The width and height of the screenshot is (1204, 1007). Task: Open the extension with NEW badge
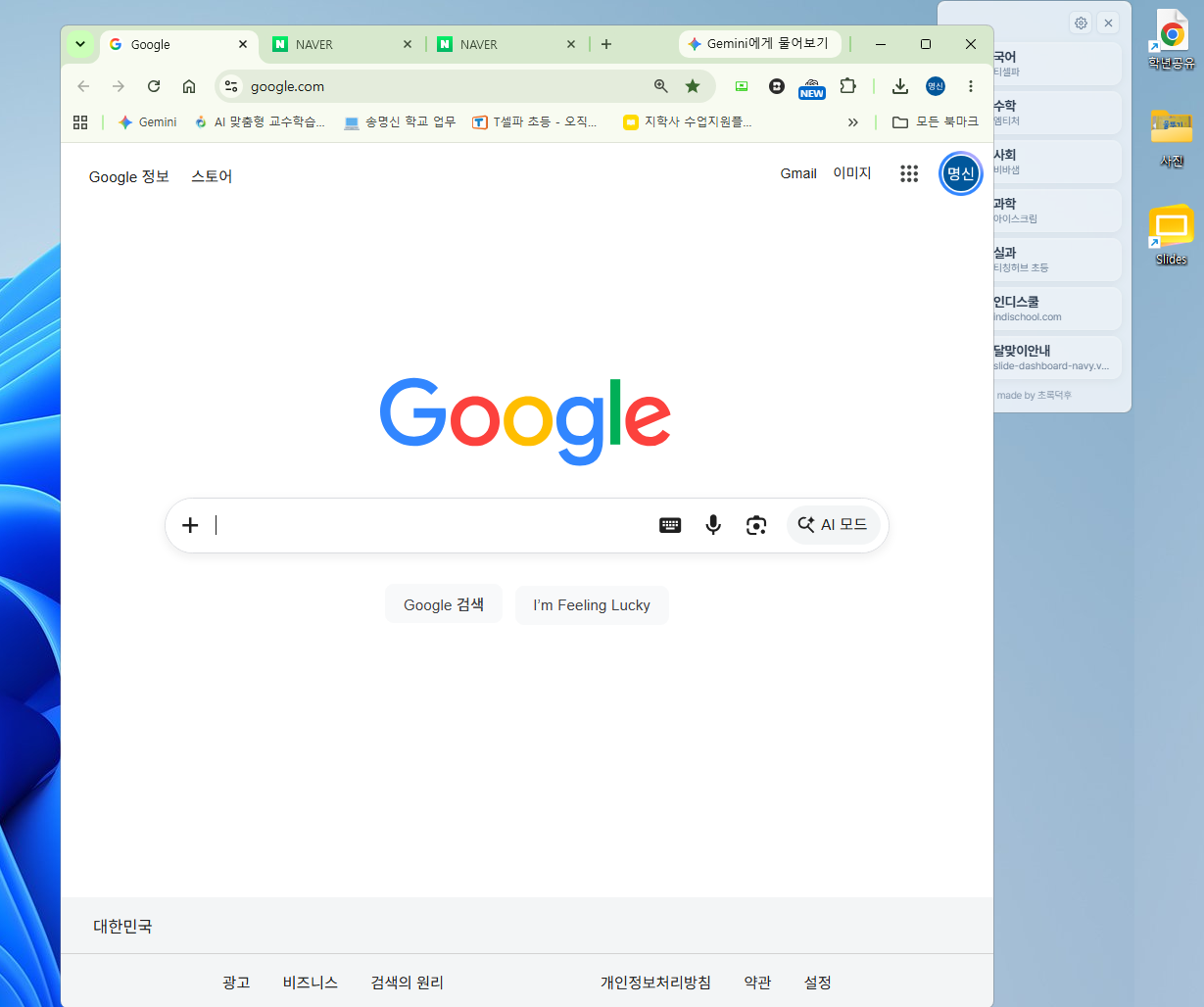coord(812,87)
